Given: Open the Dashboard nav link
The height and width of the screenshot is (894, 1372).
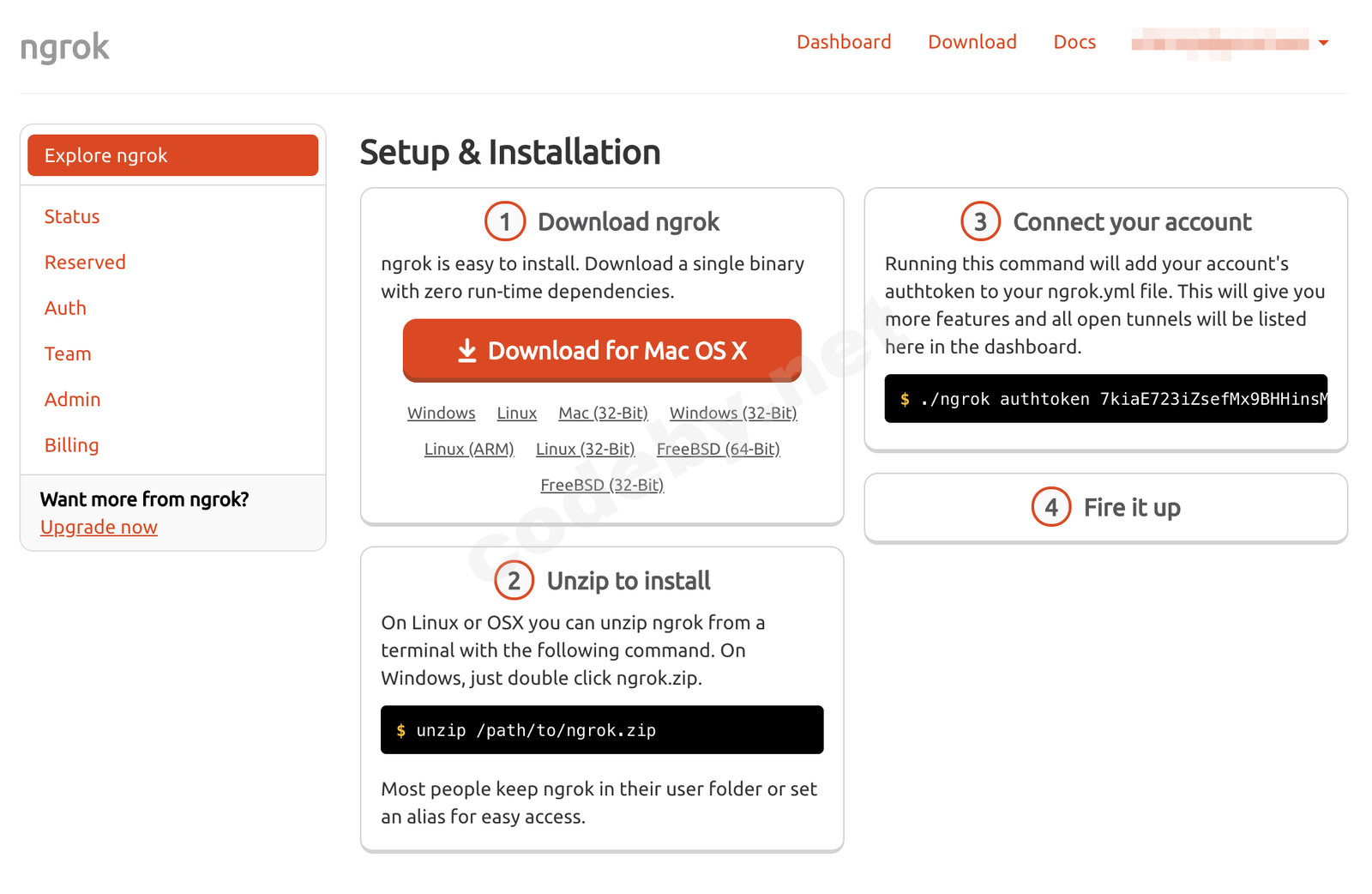Looking at the screenshot, I should 844,42.
